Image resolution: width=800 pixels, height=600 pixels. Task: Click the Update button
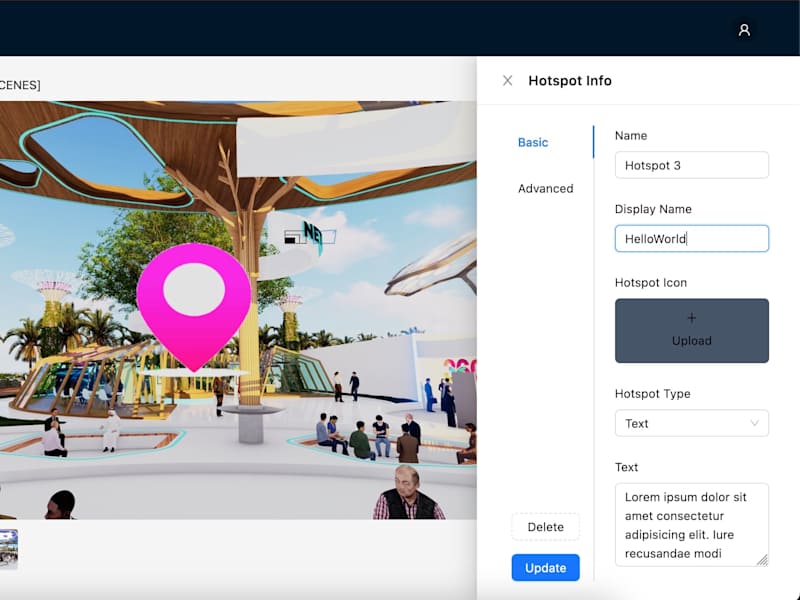click(545, 568)
